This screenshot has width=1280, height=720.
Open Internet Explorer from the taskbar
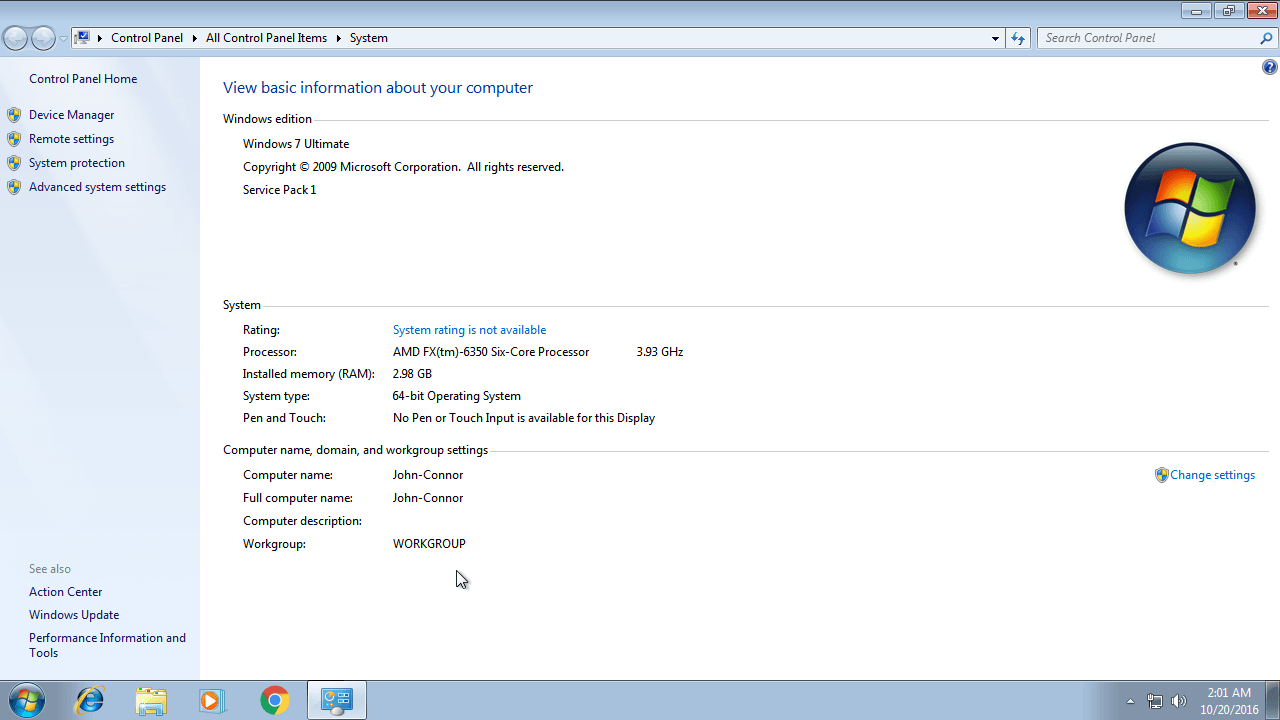pyautogui.click(x=89, y=700)
